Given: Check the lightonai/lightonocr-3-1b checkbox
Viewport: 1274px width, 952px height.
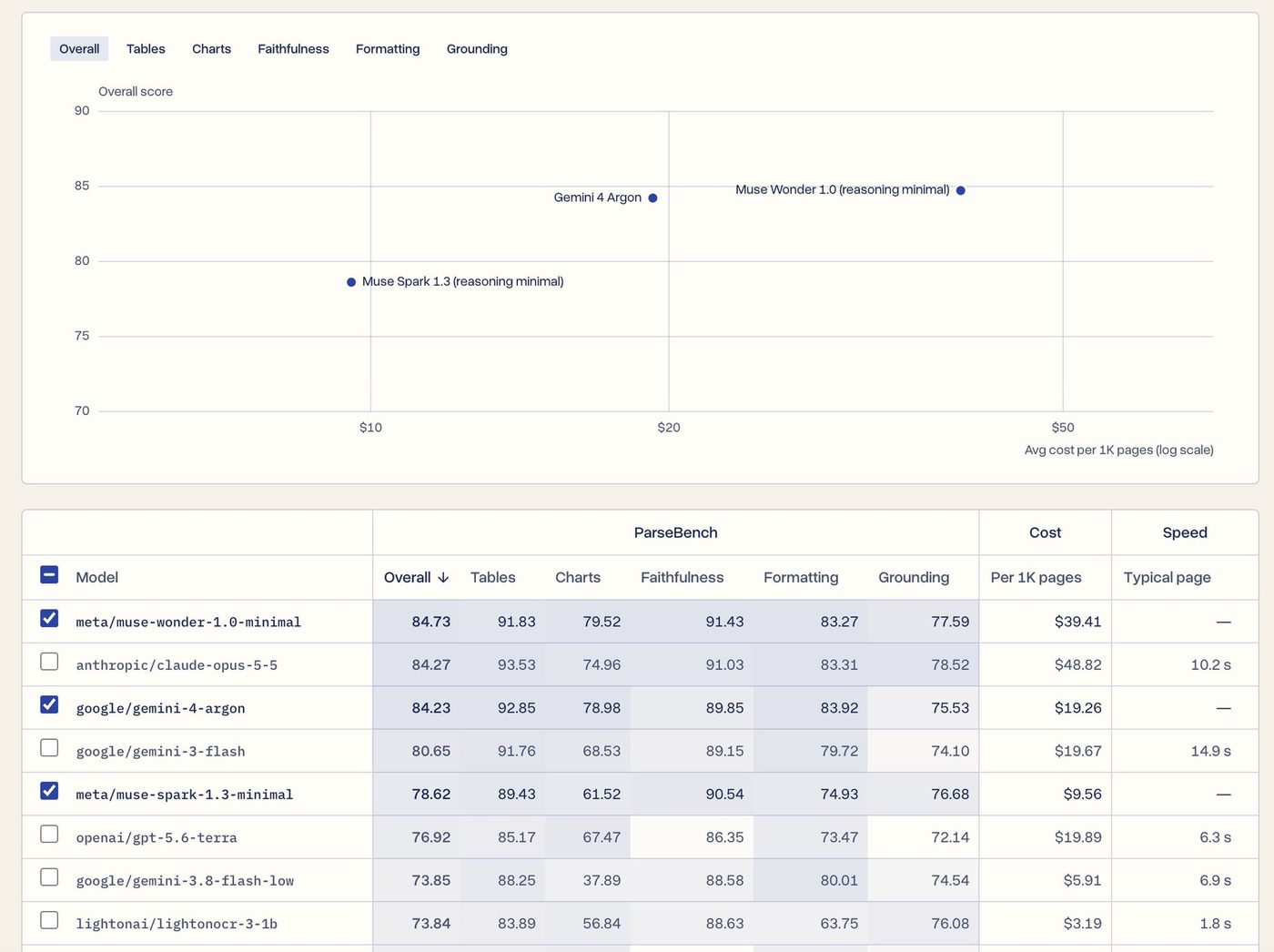Looking at the screenshot, I should (x=49, y=920).
